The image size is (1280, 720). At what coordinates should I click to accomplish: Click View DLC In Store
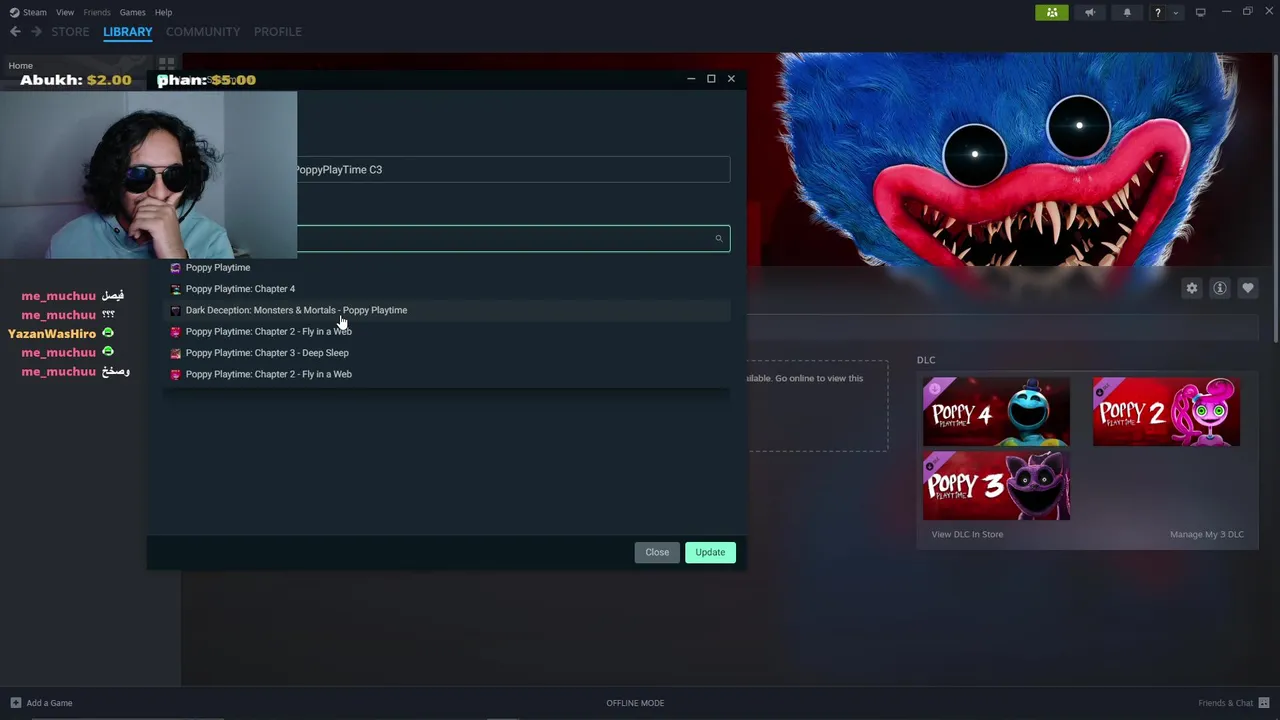pos(967,534)
